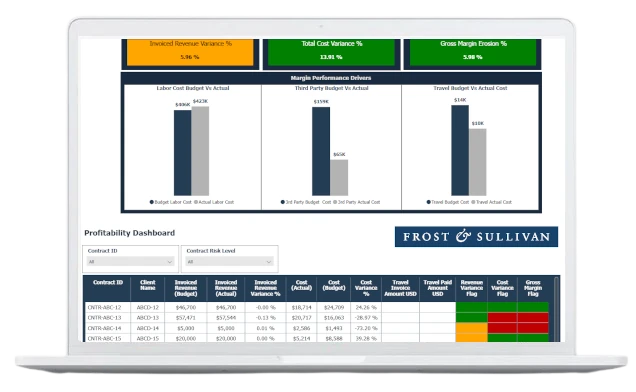Click the $2,586 actual cost cell
The height and width of the screenshot is (392, 636).
click(301, 328)
